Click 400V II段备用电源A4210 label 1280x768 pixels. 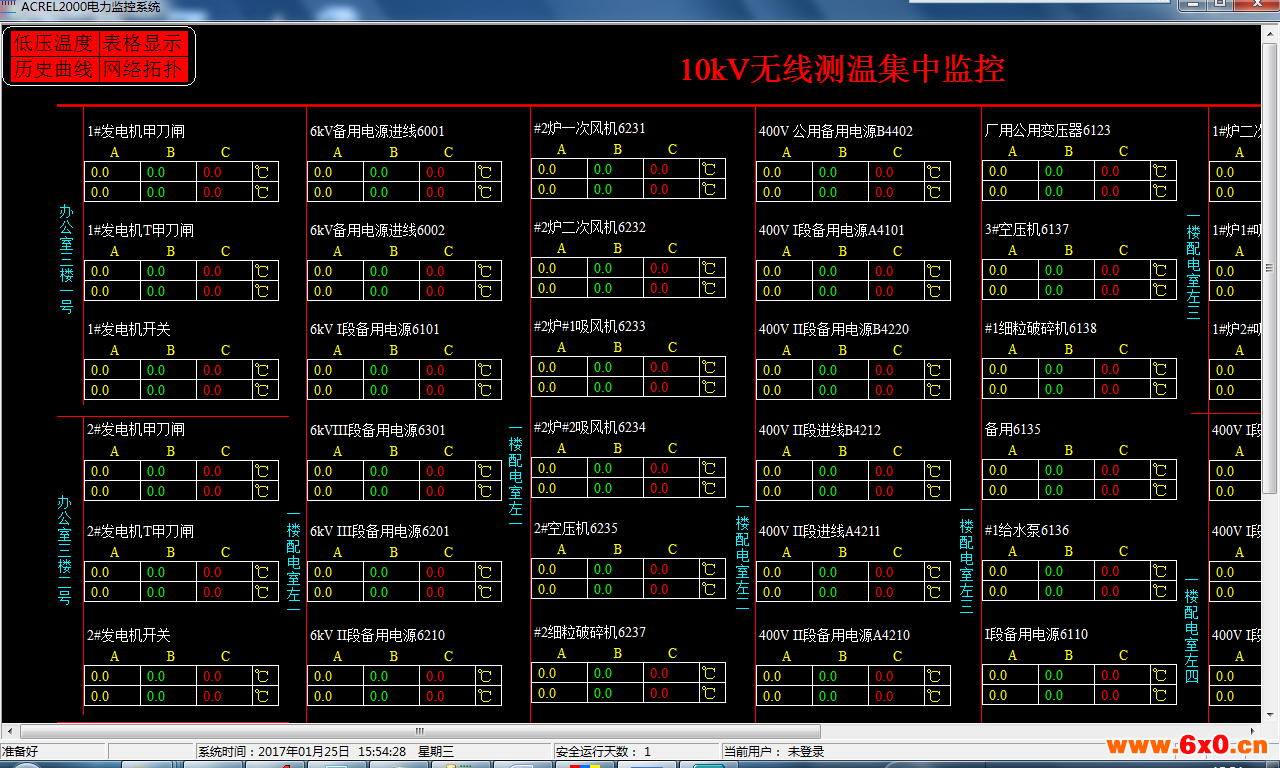834,635
